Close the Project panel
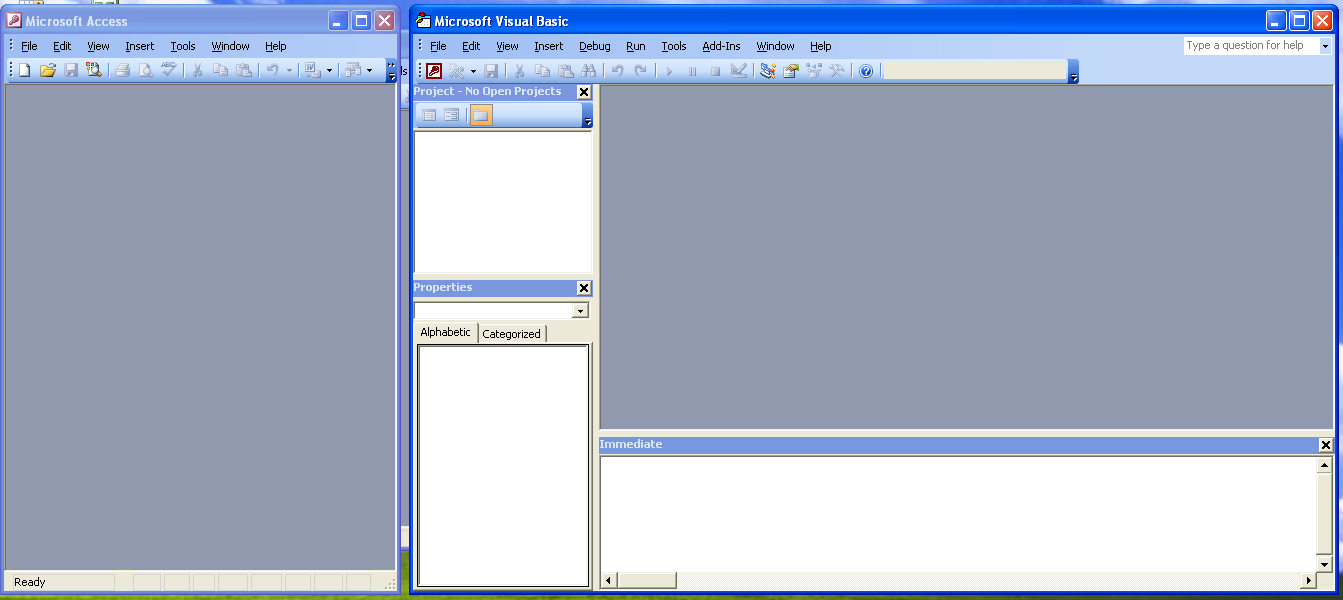The image size is (1343, 600). point(584,92)
